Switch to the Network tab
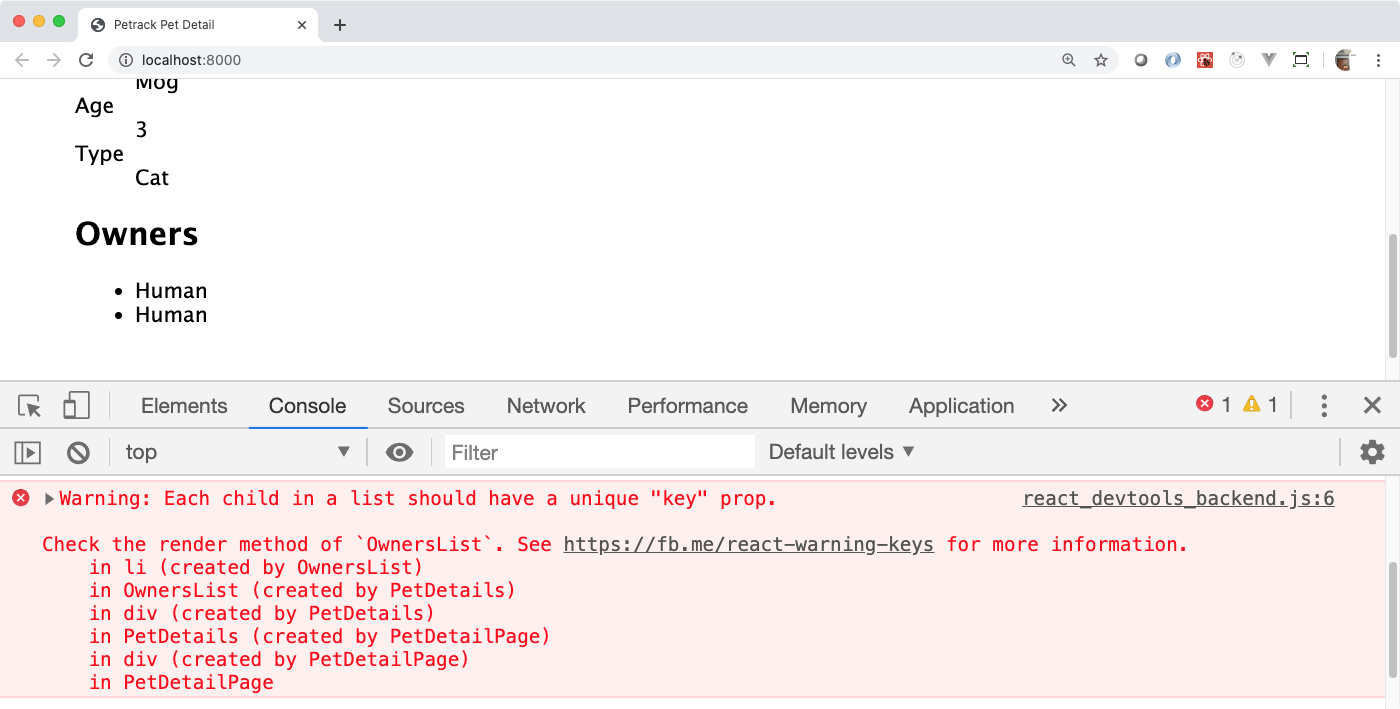This screenshot has width=1400, height=709. 546,406
